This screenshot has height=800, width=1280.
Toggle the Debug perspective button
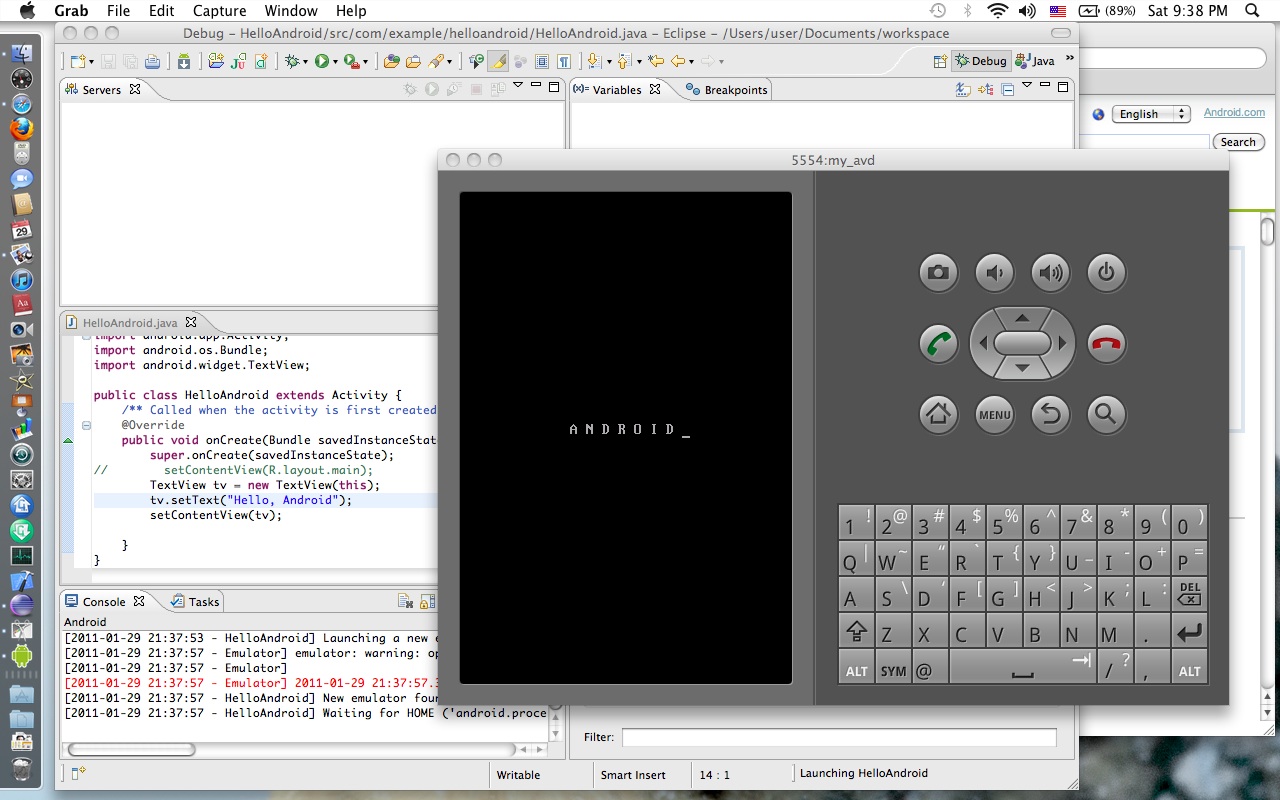pyautogui.click(x=980, y=61)
